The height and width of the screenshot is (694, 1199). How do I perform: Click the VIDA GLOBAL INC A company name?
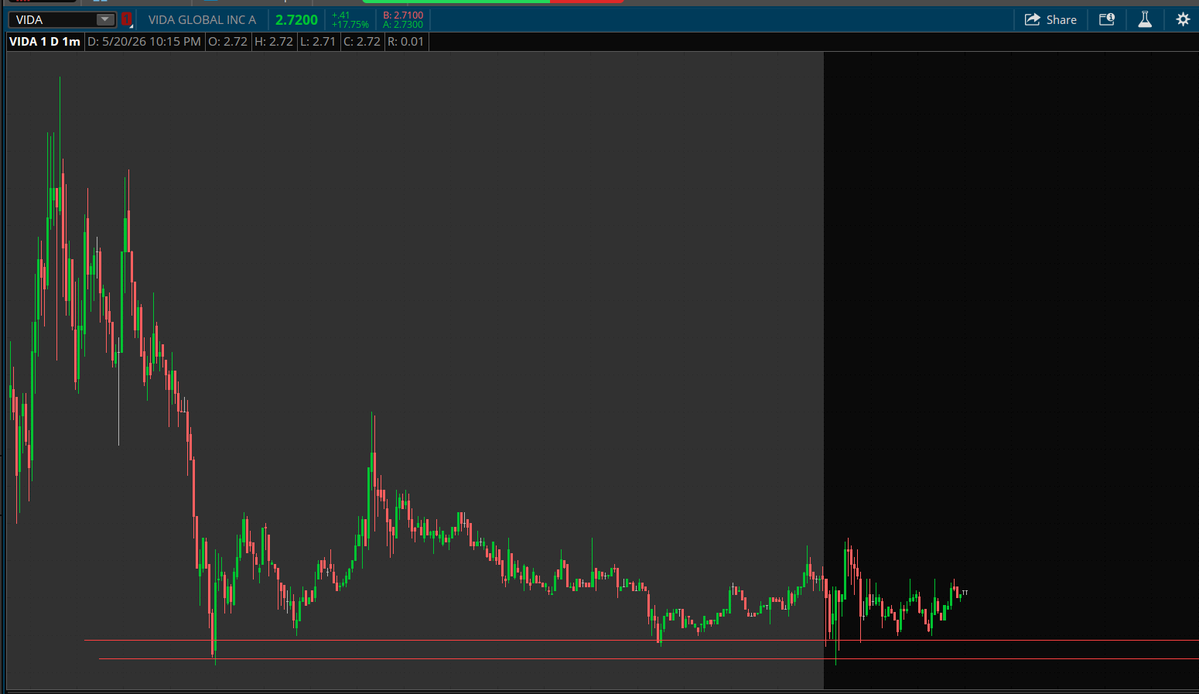[202, 20]
